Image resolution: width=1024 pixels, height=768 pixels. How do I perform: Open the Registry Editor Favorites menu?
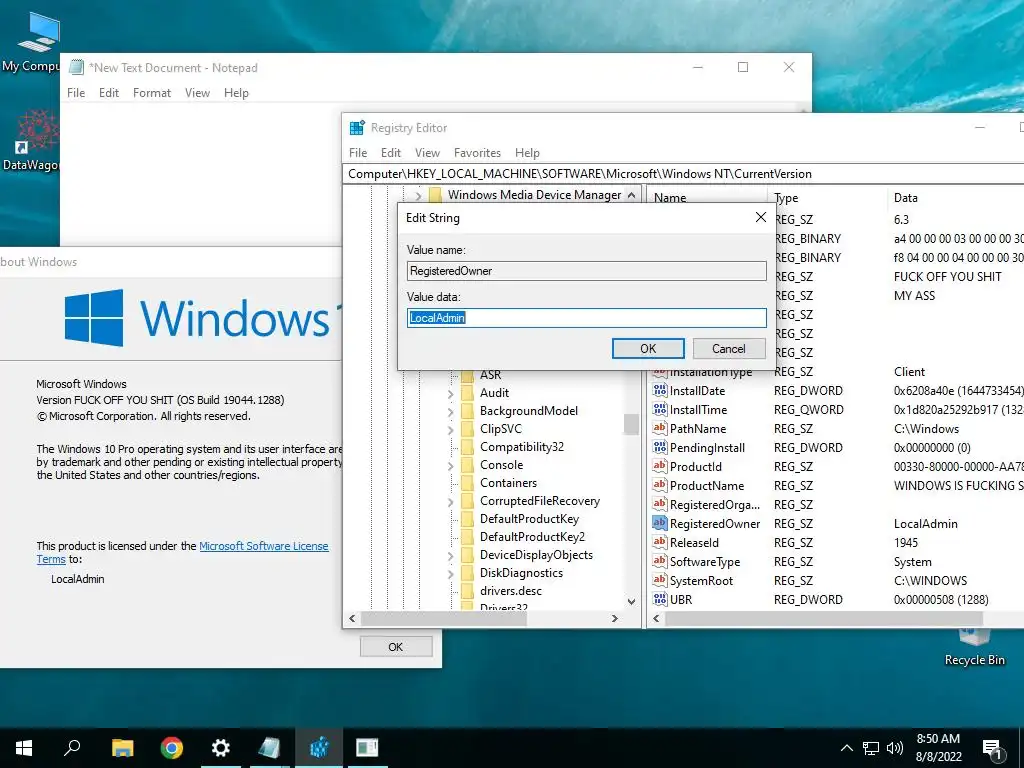point(477,153)
